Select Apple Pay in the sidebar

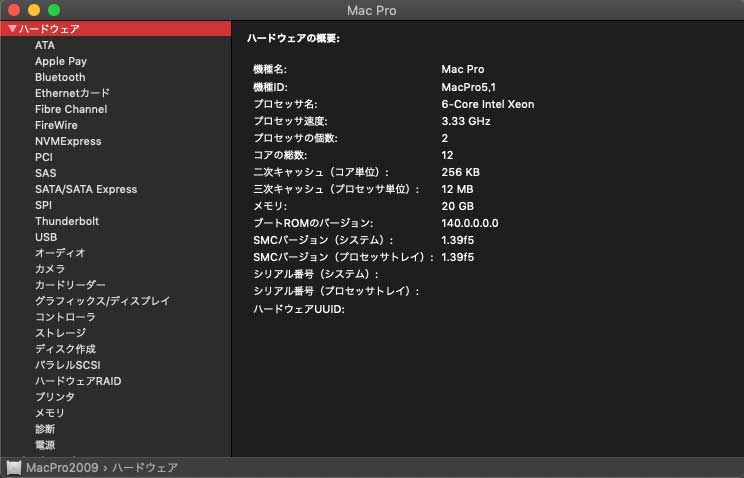click(x=61, y=61)
